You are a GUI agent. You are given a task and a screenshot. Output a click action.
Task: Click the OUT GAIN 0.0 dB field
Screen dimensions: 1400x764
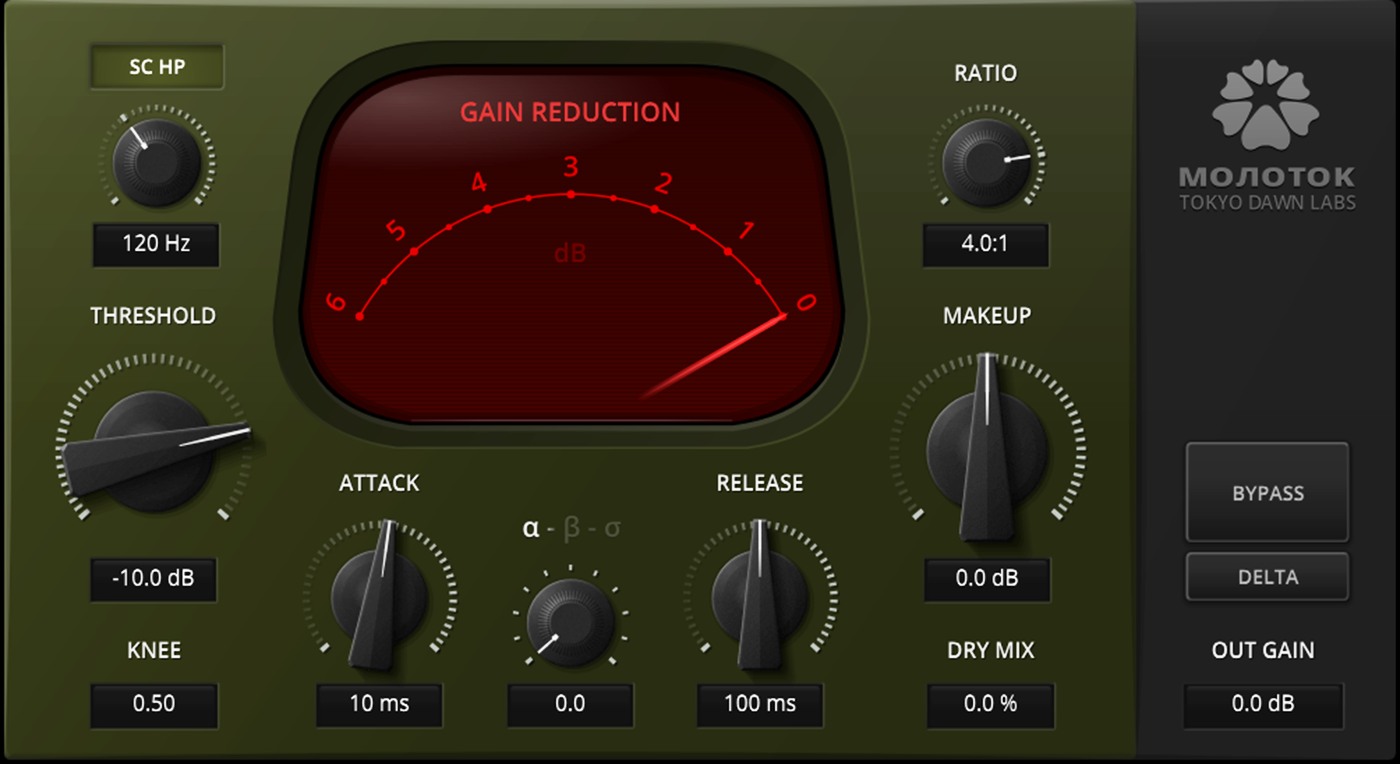pos(1263,705)
